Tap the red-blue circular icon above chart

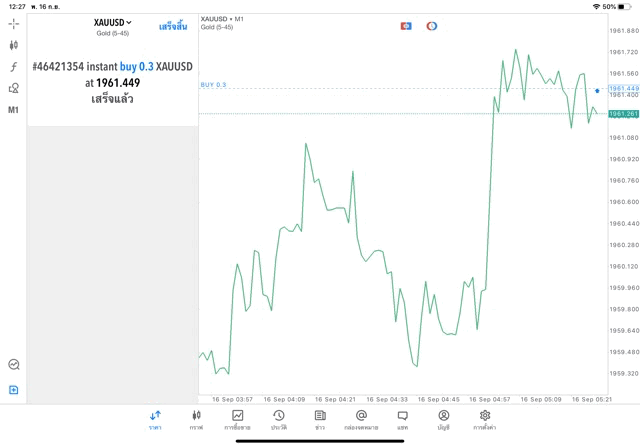click(432, 26)
